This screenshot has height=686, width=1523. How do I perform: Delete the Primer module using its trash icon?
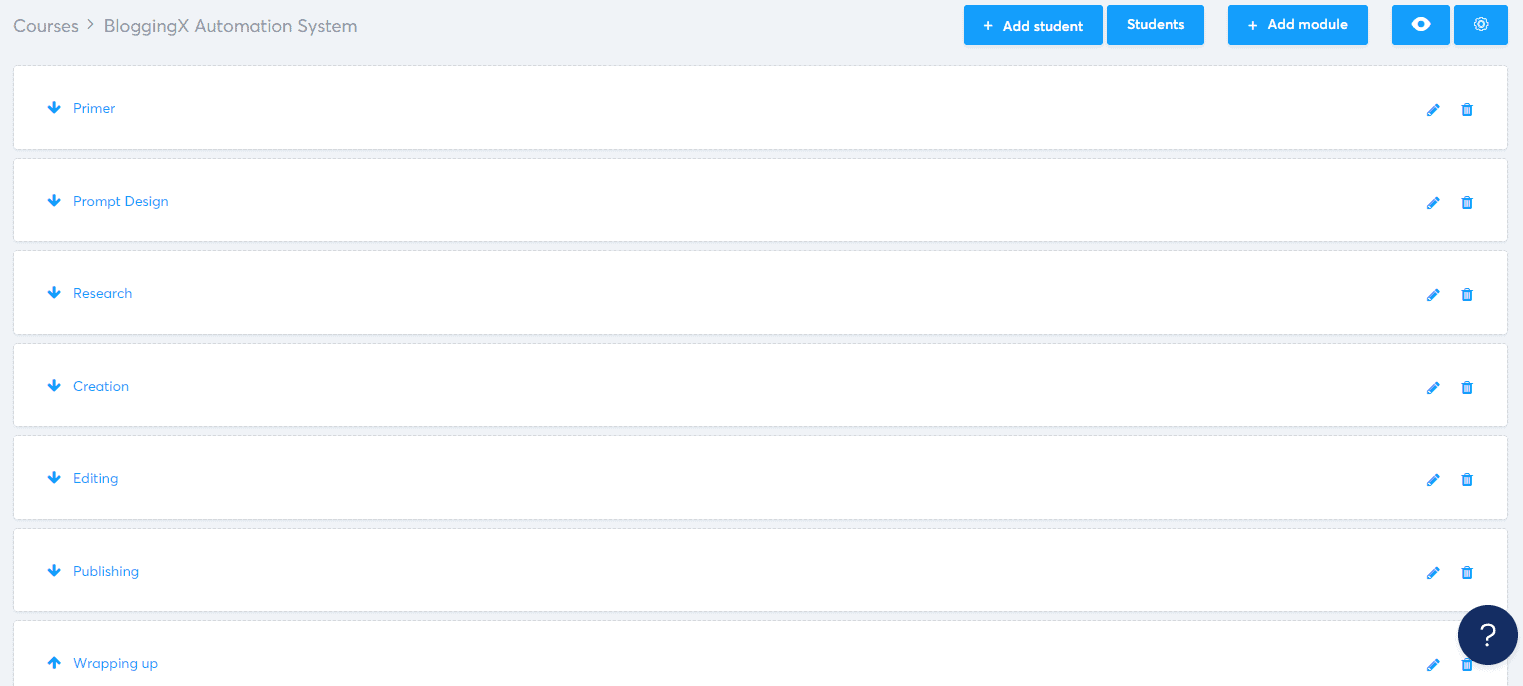pos(1467,110)
